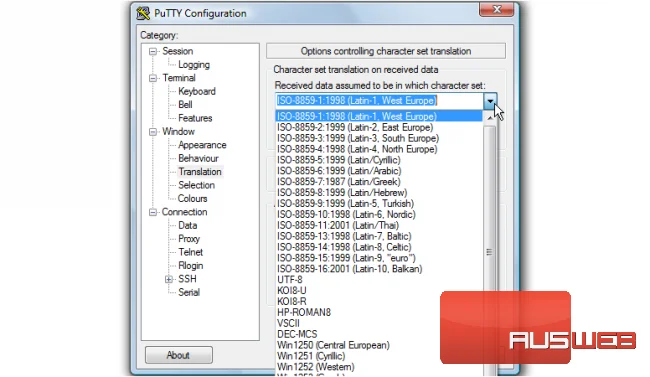Click the About button
The width and height of the screenshot is (650, 377).
[179, 355]
